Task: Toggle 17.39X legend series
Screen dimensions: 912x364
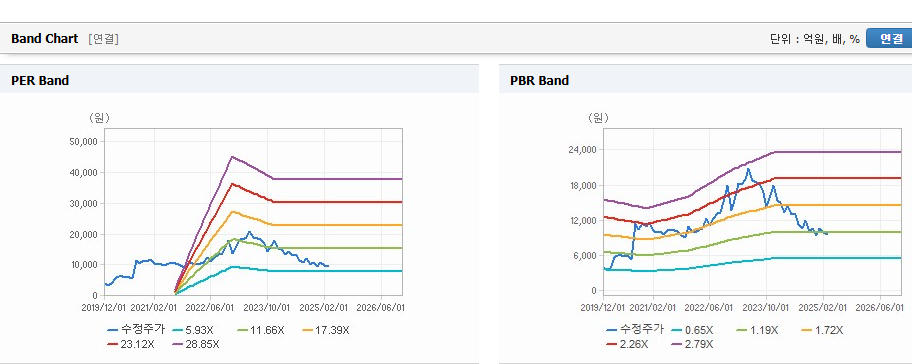Action: point(326,330)
